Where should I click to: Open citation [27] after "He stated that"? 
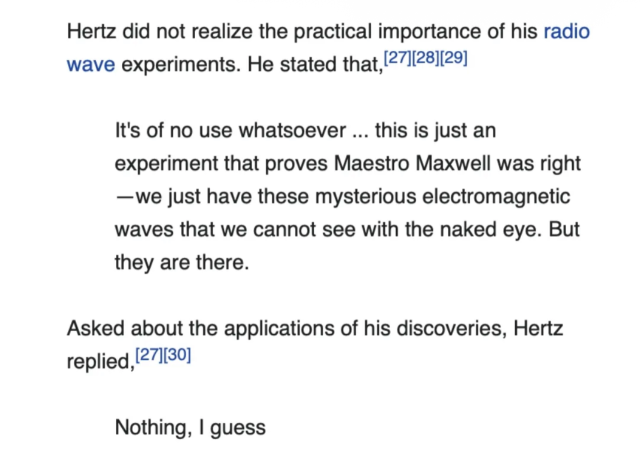click(398, 58)
